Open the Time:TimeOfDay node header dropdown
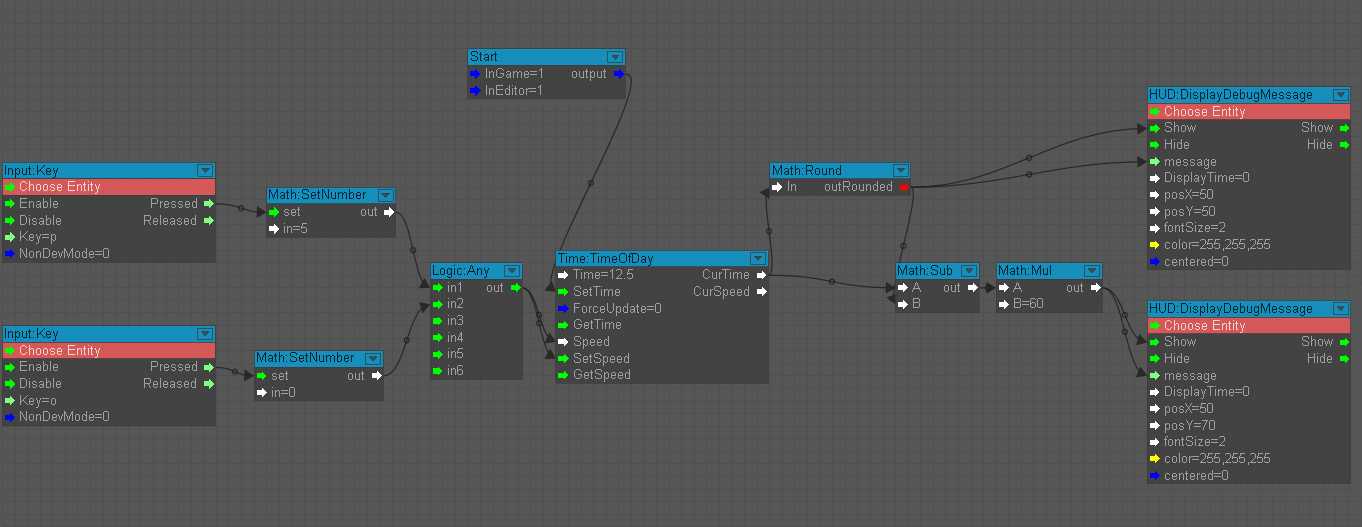This screenshot has width=1362, height=527. pos(759,259)
